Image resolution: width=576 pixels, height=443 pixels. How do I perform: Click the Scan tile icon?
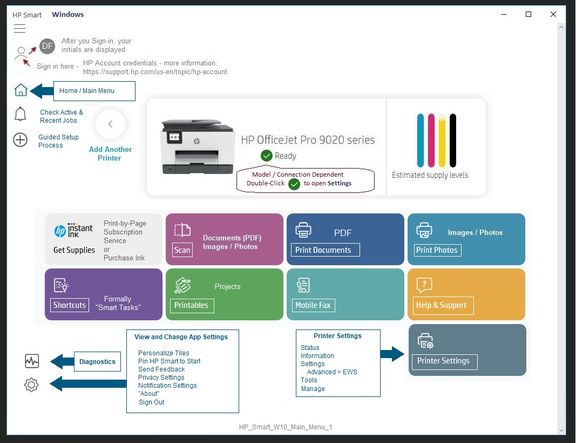click(x=182, y=230)
